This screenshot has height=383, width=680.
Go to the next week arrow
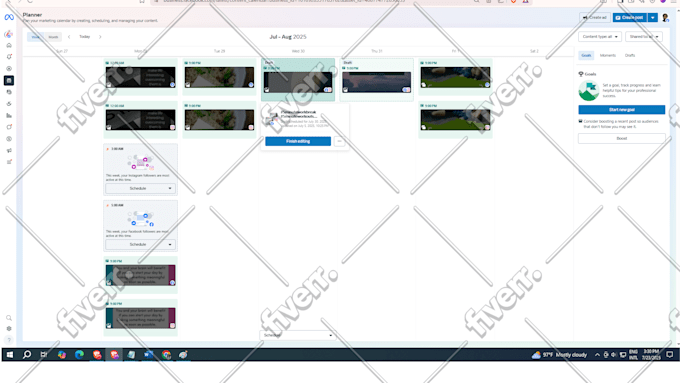[x=100, y=37]
